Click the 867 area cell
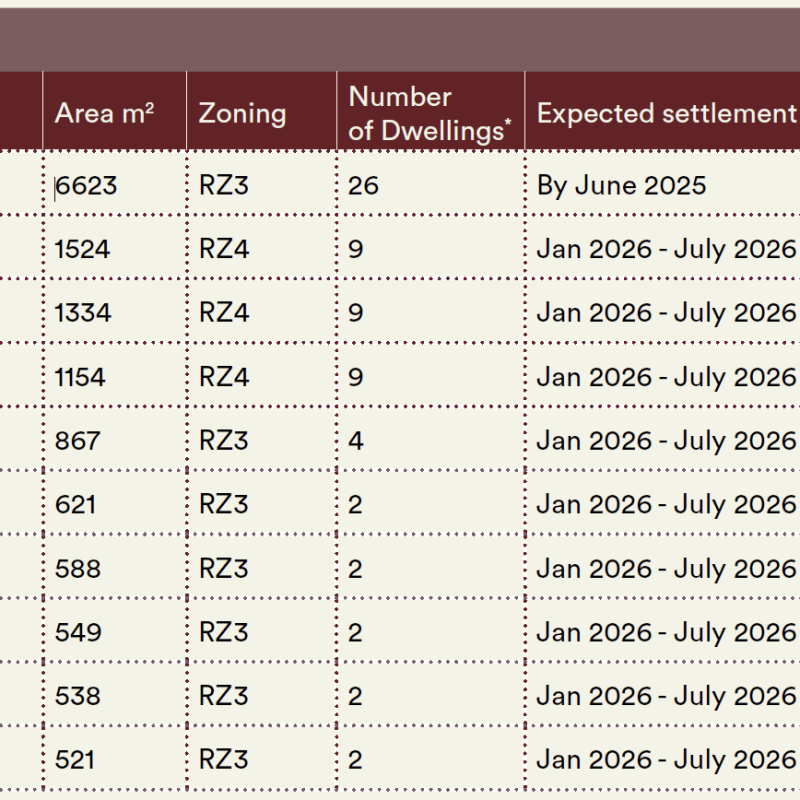800x800 pixels. tap(78, 441)
